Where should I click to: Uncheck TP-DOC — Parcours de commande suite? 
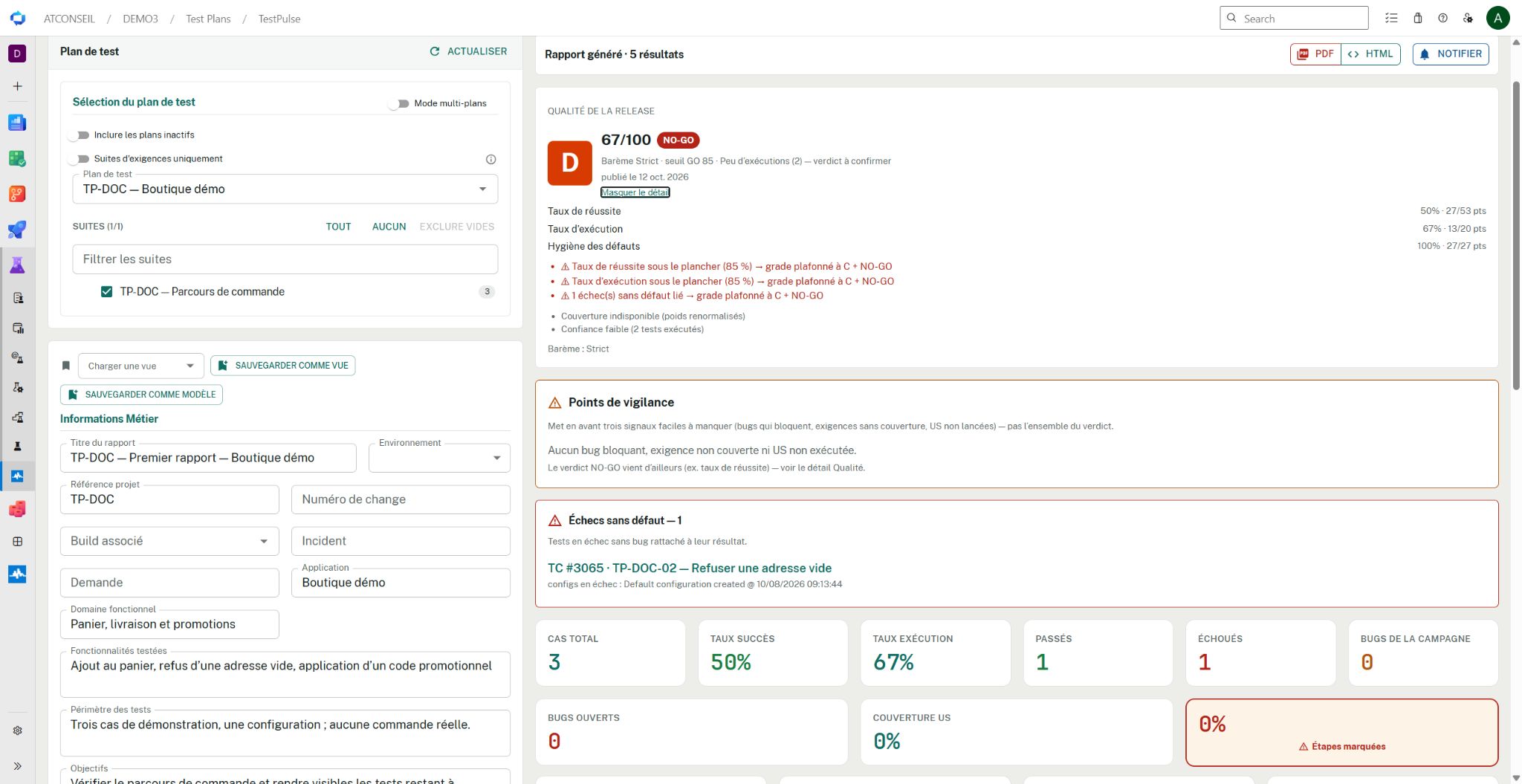(106, 292)
